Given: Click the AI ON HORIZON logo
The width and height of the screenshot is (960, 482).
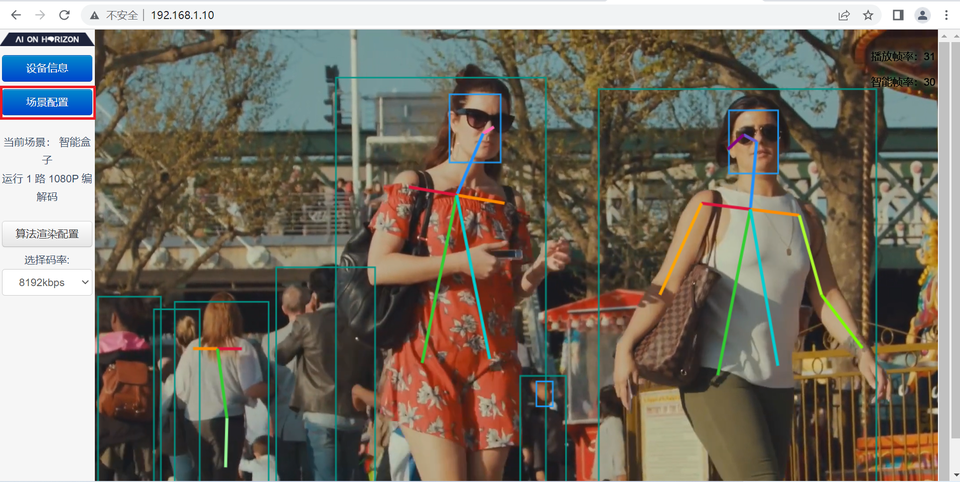Looking at the screenshot, I should click(47, 39).
